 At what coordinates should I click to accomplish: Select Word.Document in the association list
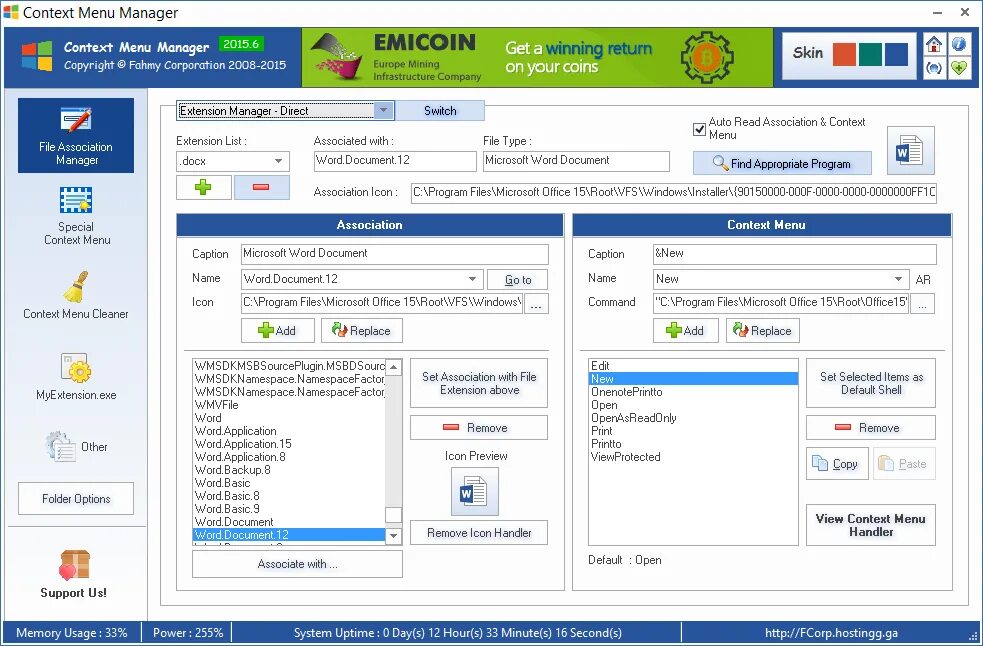point(289,522)
